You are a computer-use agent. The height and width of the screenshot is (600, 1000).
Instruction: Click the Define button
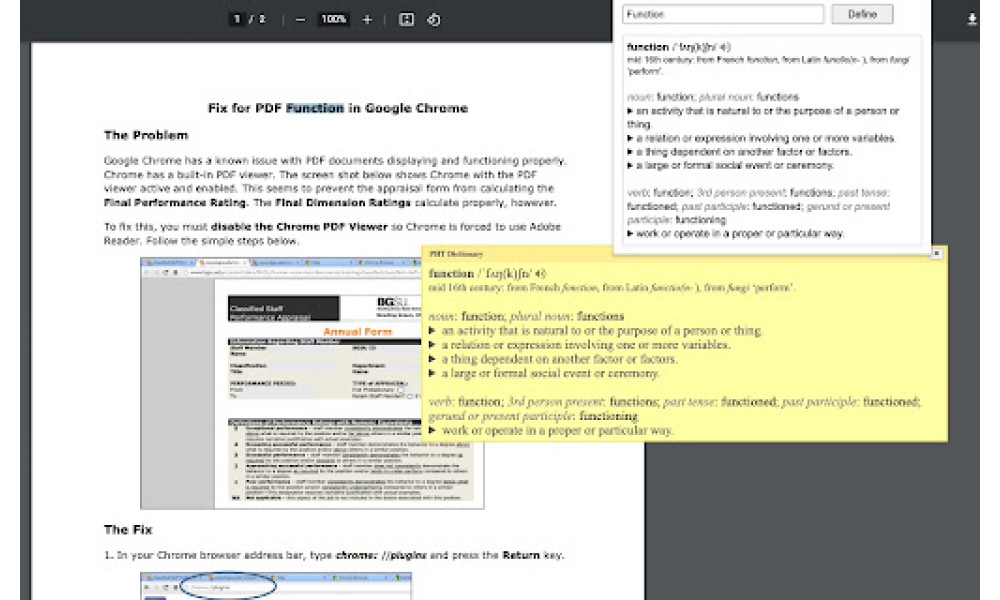click(862, 14)
